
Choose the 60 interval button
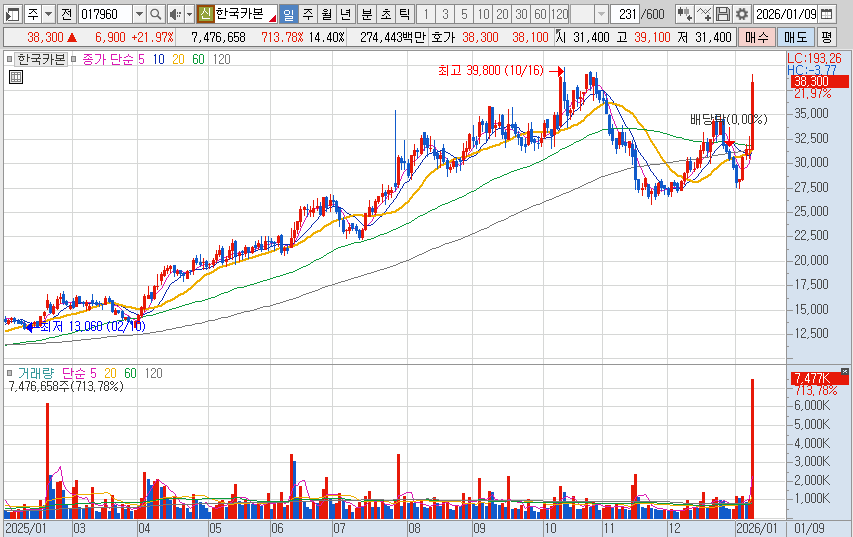click(x=540, y=14)
